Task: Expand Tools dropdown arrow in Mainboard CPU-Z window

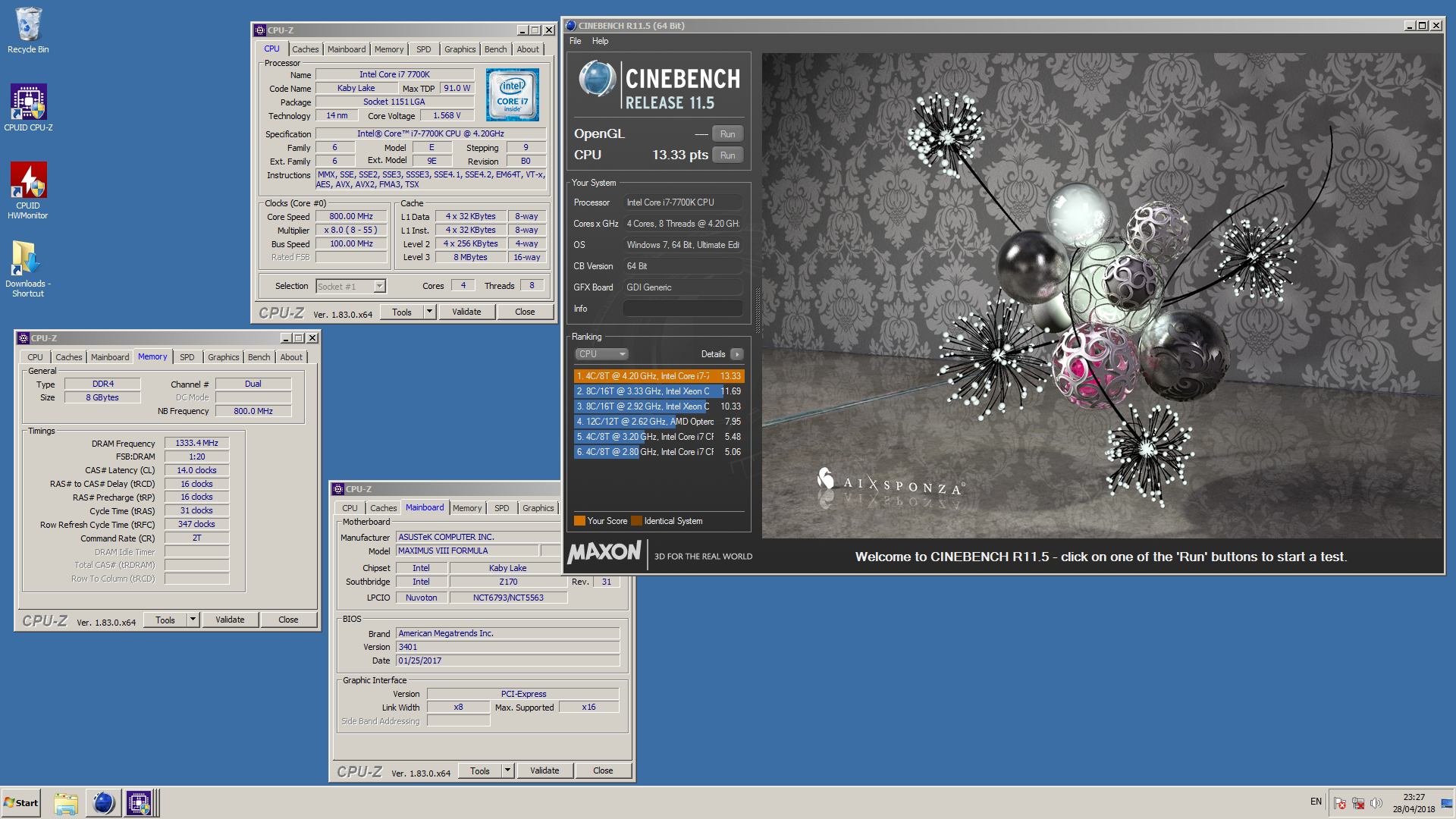Action: tap(507, 770)
